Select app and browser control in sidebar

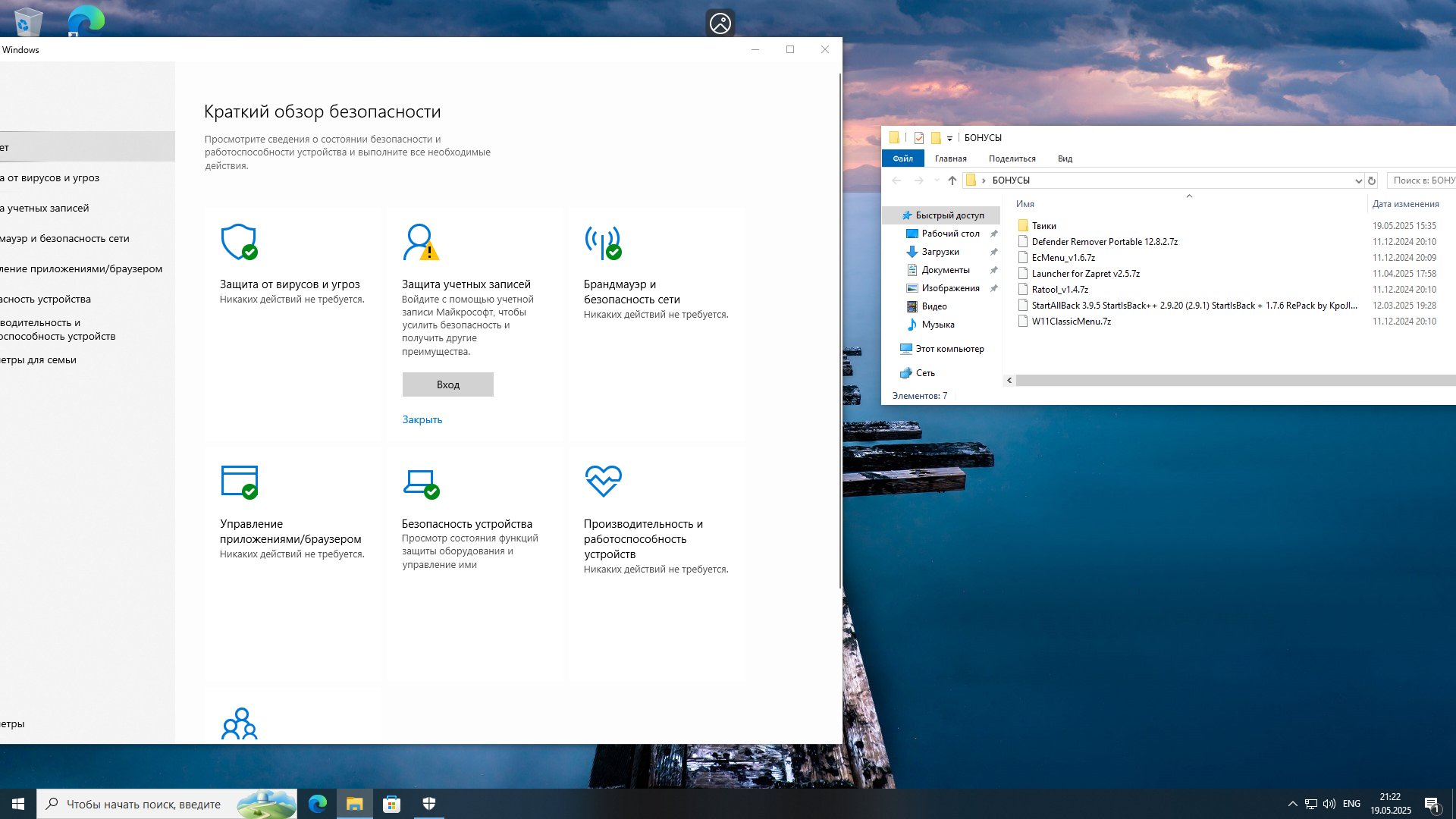(x=87, y=268)
